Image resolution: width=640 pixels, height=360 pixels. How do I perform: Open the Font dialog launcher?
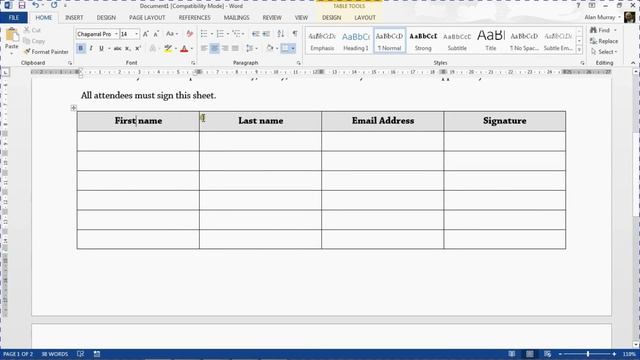[193, 63]
